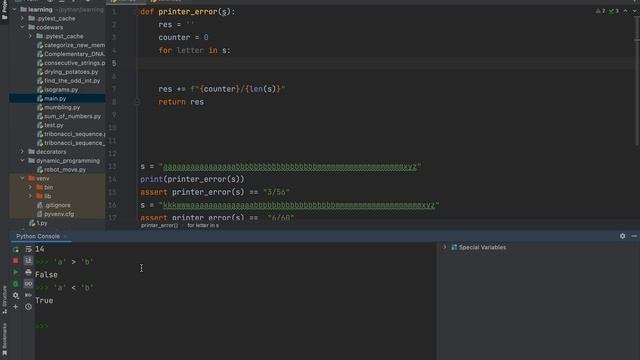
Task: Toggle scroll to end of console
Action: click(x=28, y=260)
